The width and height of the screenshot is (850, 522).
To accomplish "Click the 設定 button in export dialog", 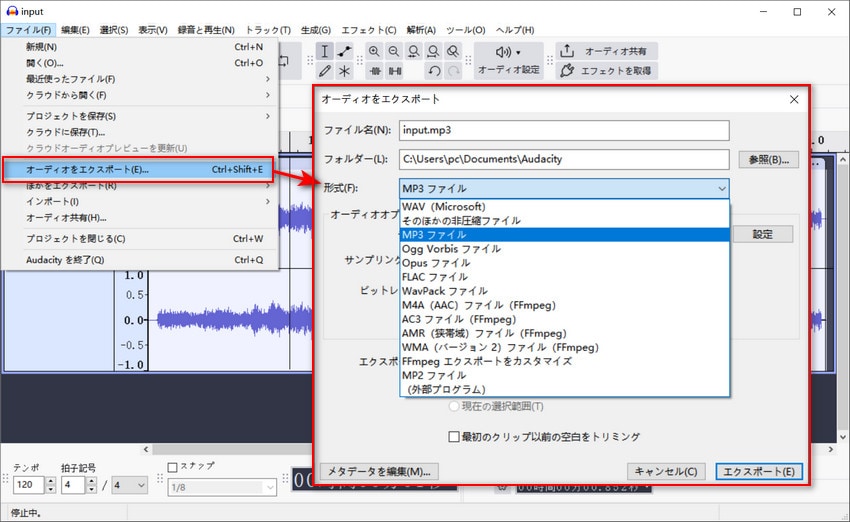I will point(763,234).
